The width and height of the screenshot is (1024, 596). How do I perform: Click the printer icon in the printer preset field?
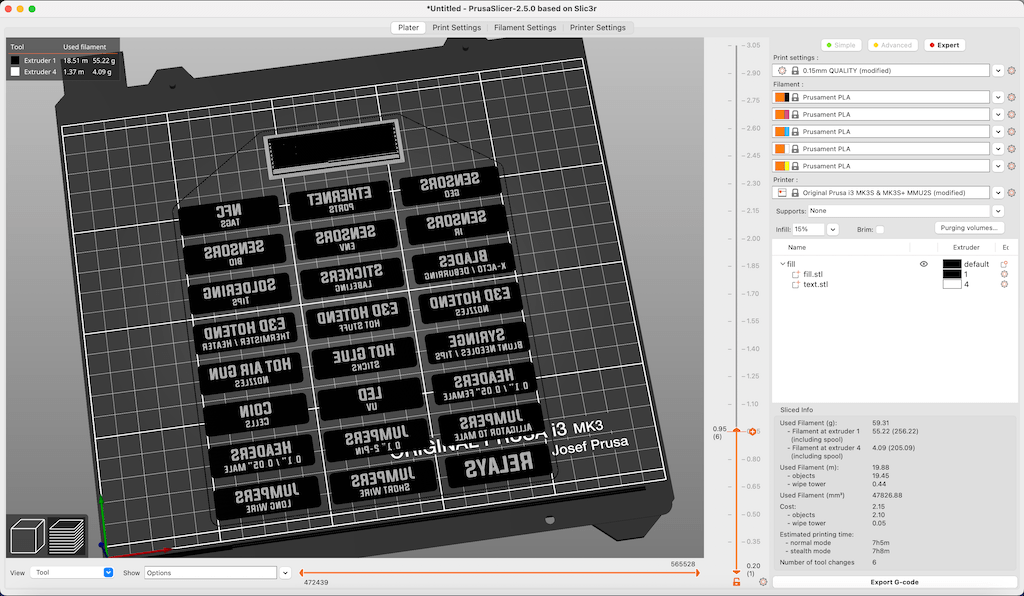(782, 193)
